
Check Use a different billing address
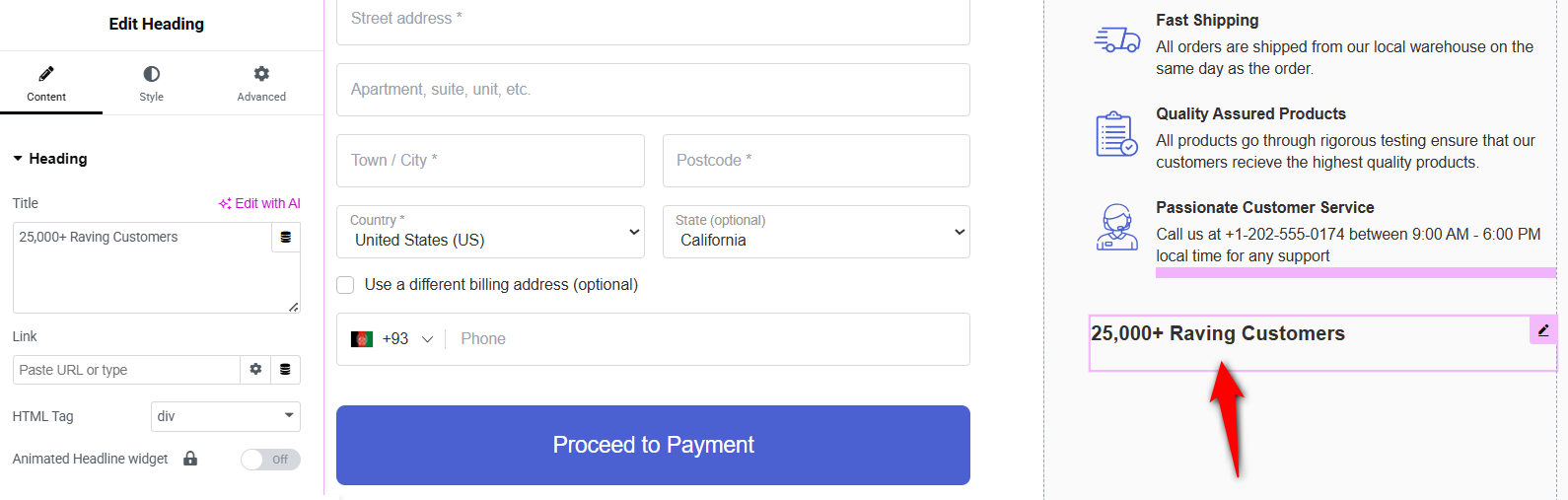point(345,285)
